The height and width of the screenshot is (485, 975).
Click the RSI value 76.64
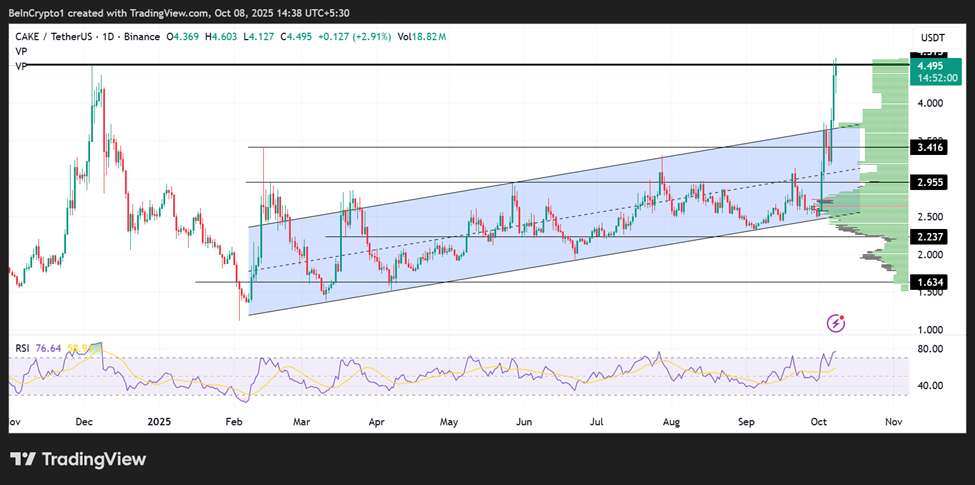[48, 348]
